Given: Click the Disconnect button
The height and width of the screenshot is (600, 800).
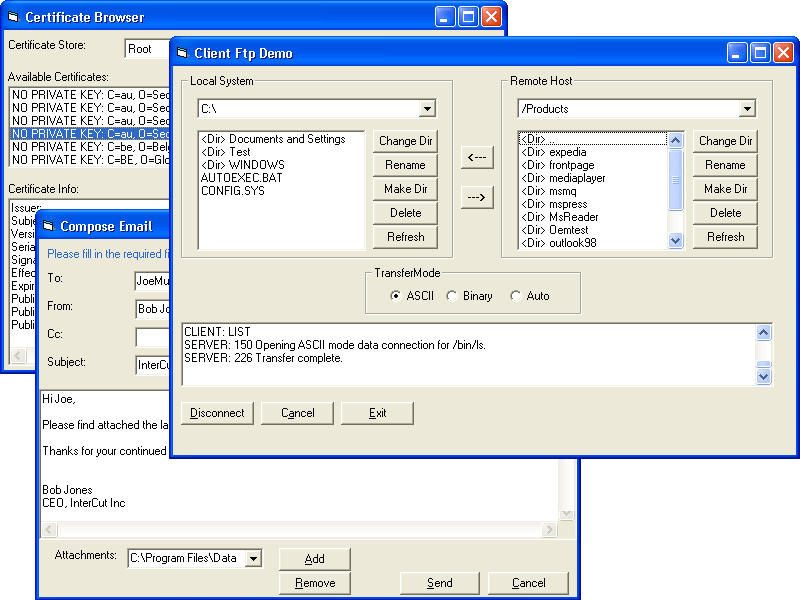Looking at the screenshot, I should coord(217,412).
